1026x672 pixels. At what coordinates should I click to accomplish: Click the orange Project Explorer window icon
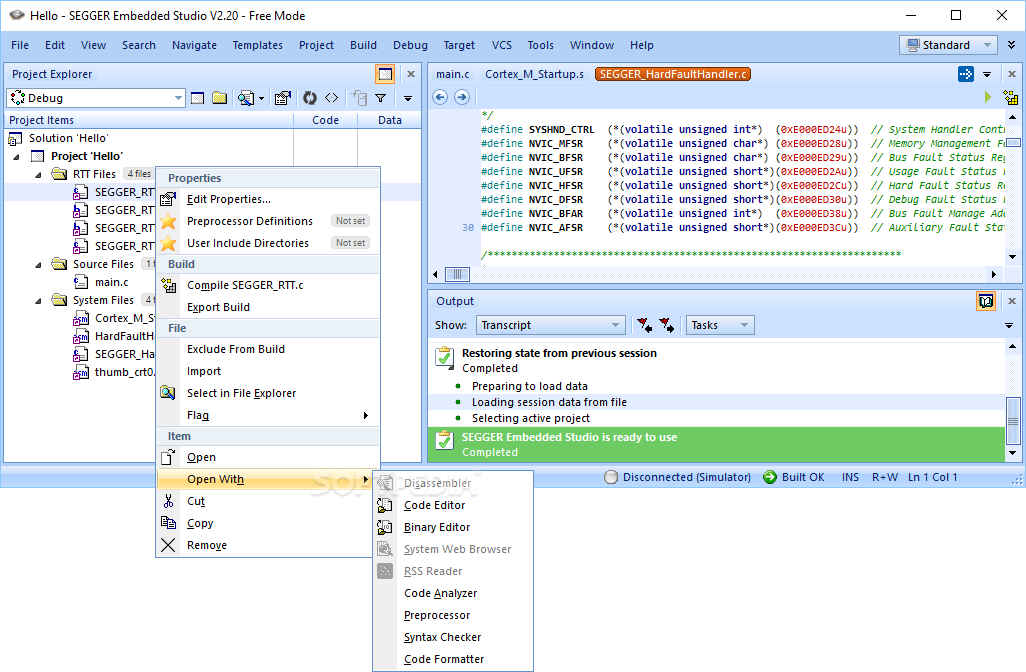coord(385,74)
